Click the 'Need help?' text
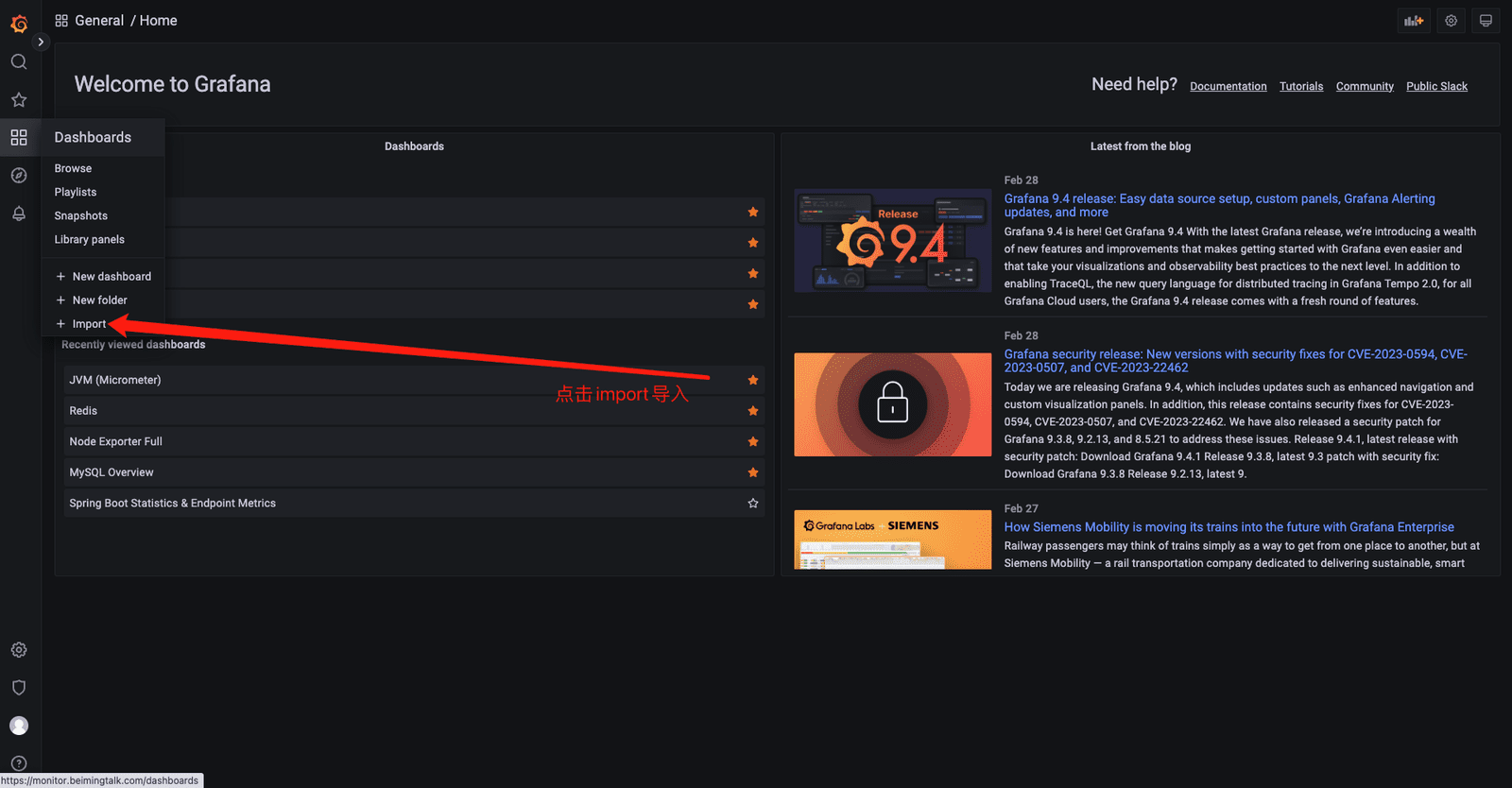The image size is (1512, 788). point(1134,84)
